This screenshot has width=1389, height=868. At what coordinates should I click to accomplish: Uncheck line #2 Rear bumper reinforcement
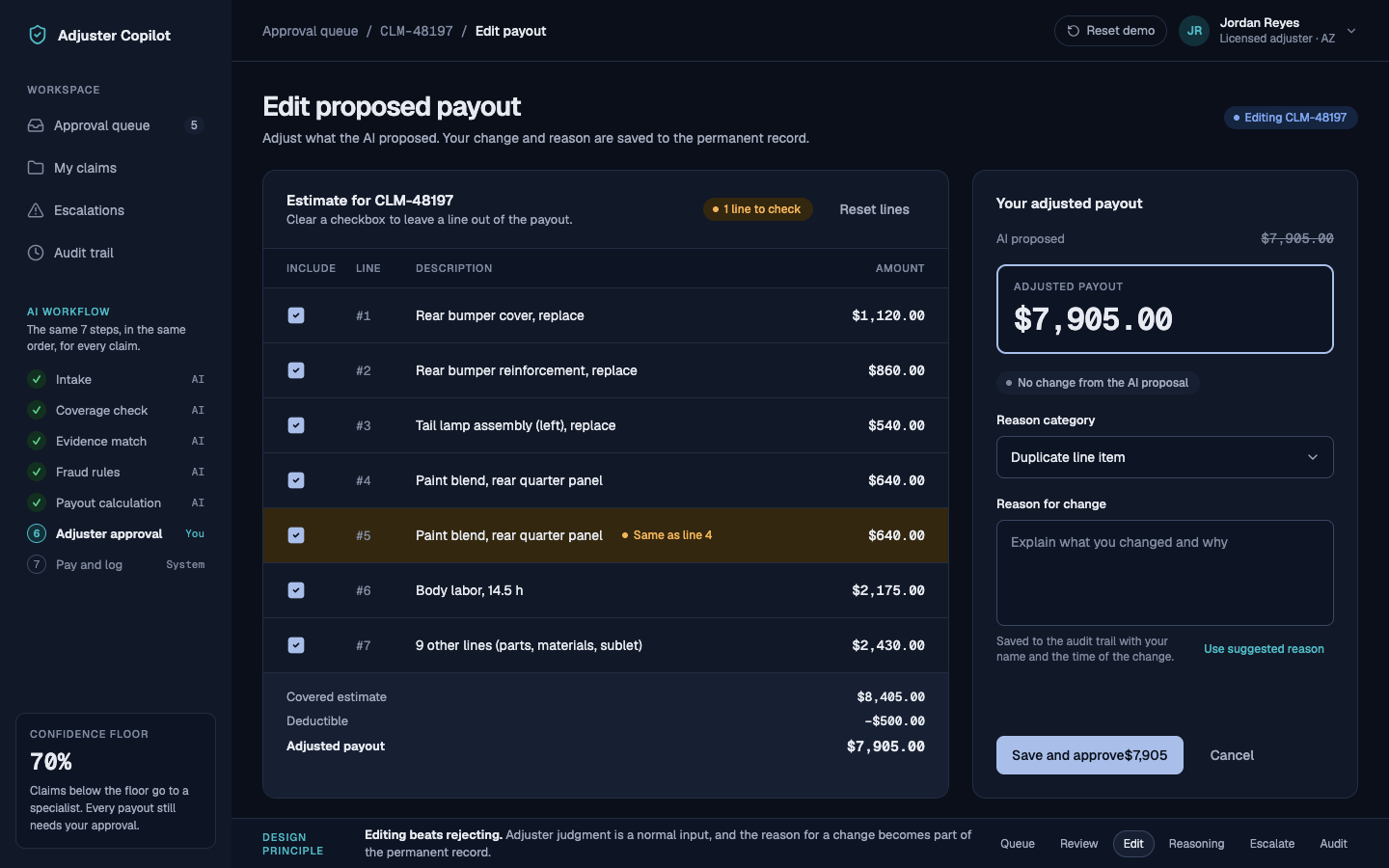tap(296, 370)
